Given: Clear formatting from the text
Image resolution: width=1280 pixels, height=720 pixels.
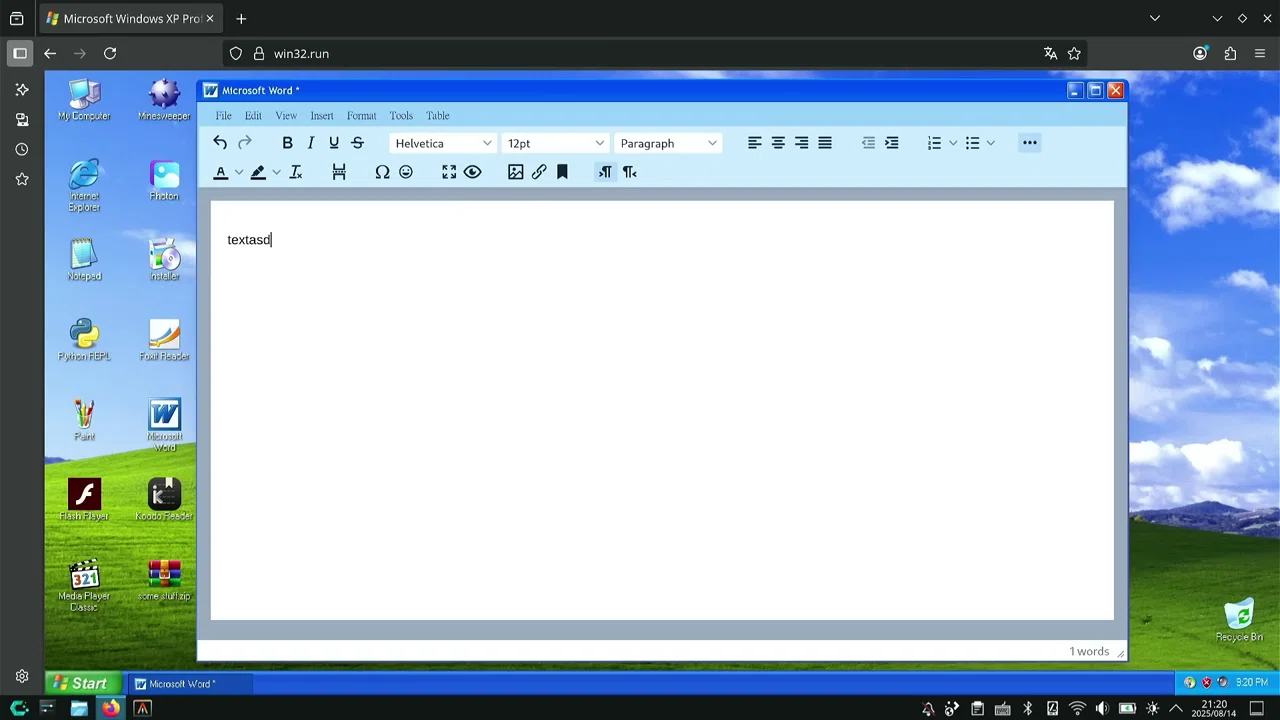Looking at the screenshot, I should (x=296, y=172).
